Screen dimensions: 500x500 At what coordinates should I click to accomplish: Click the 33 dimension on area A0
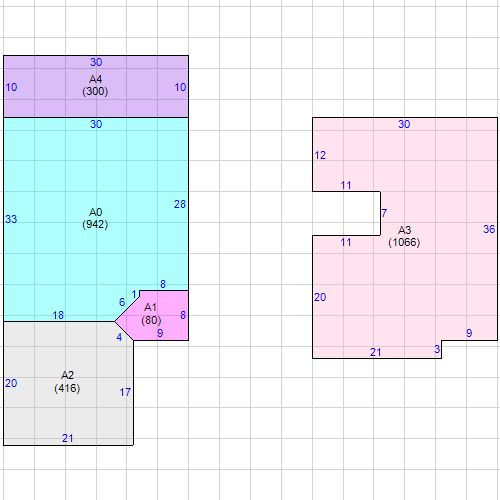(x=11, y=219)
